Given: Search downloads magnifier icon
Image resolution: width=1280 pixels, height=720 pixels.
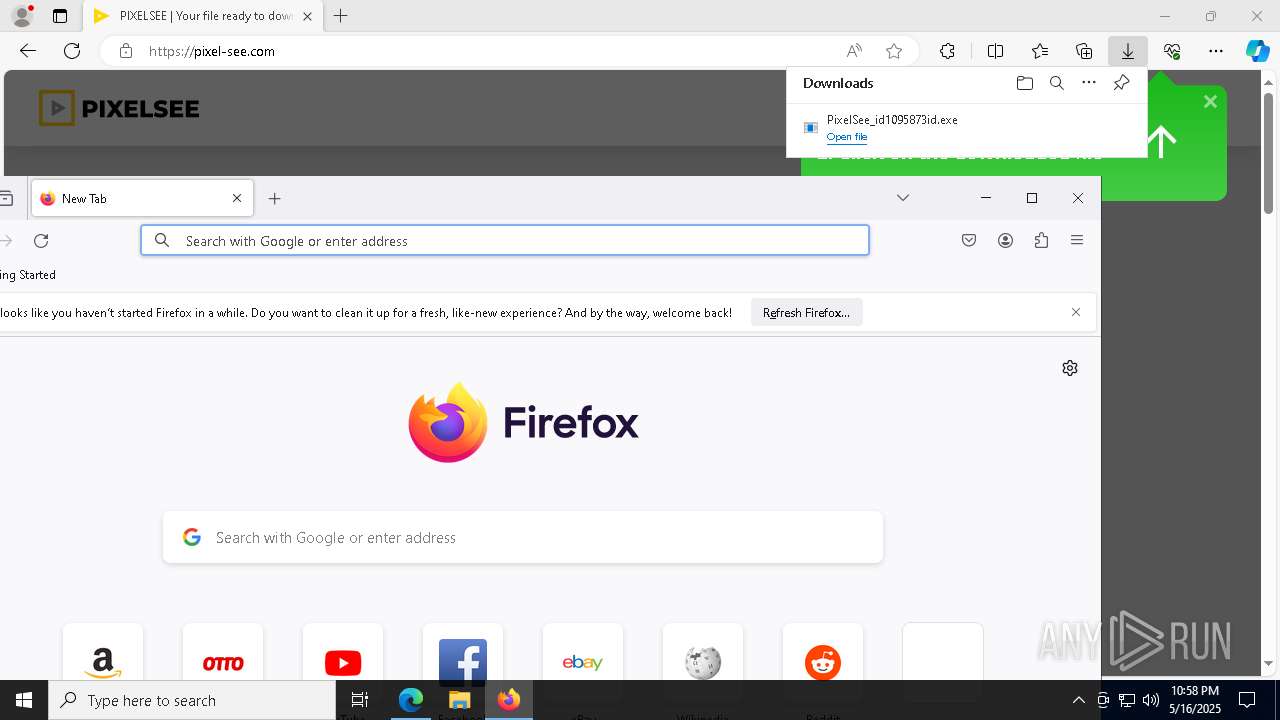Looking at the screenshot, I should [1056, 83].
